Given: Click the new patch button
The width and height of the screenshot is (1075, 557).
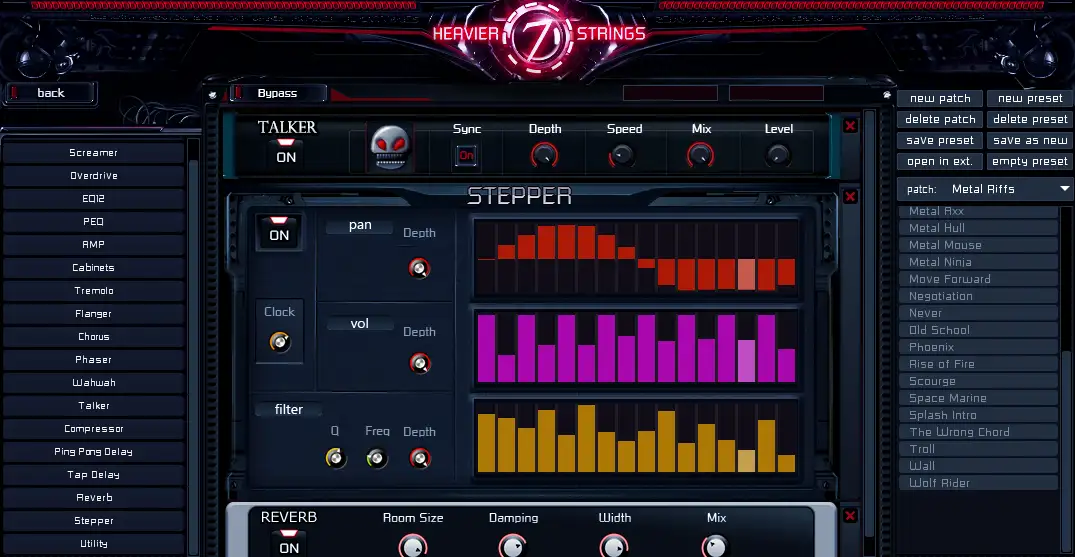Looking at the screenshot, I should click(940, 98).
